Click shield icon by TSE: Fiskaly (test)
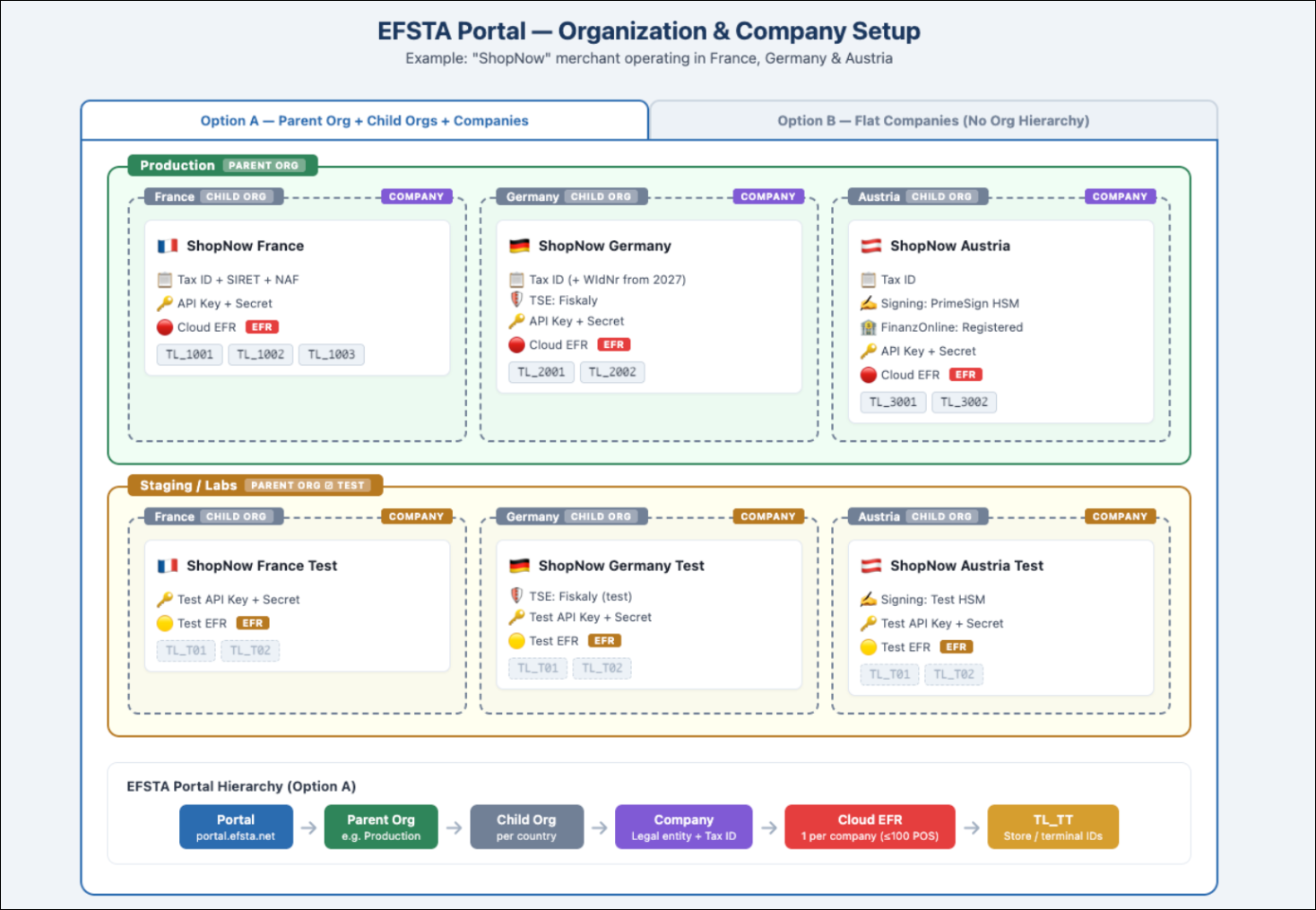The image size is (1316, 910). pyautogui.click(x=516, y=595)
